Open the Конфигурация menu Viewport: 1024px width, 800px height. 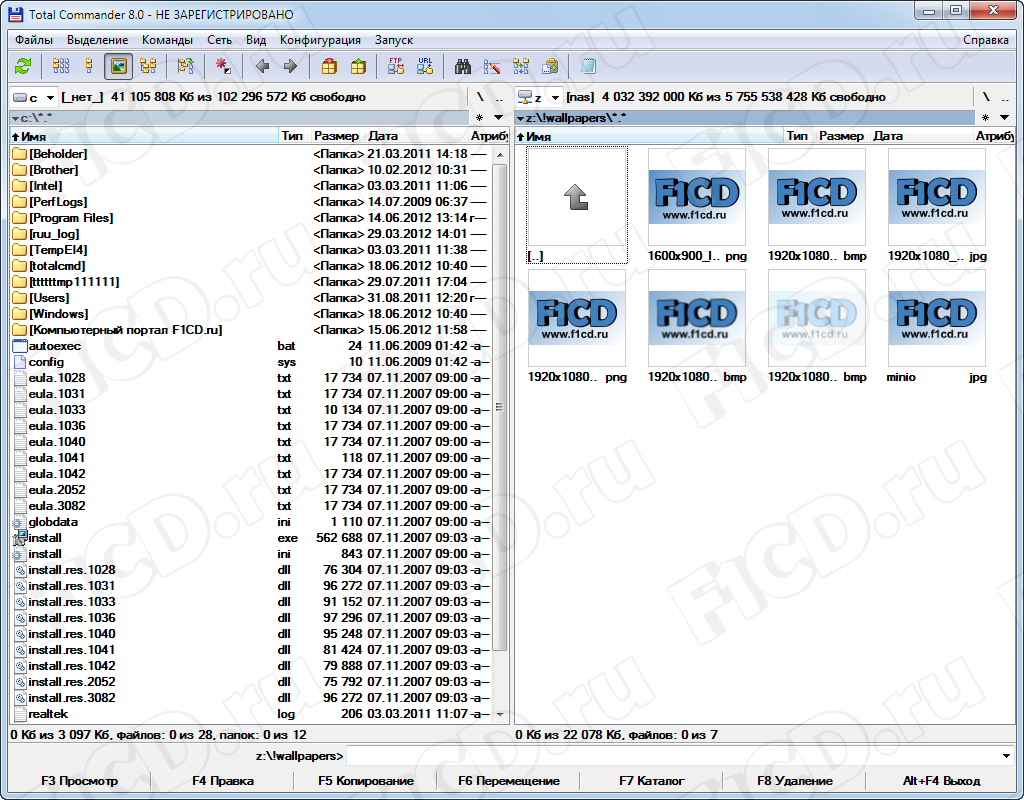click(320, 40)
